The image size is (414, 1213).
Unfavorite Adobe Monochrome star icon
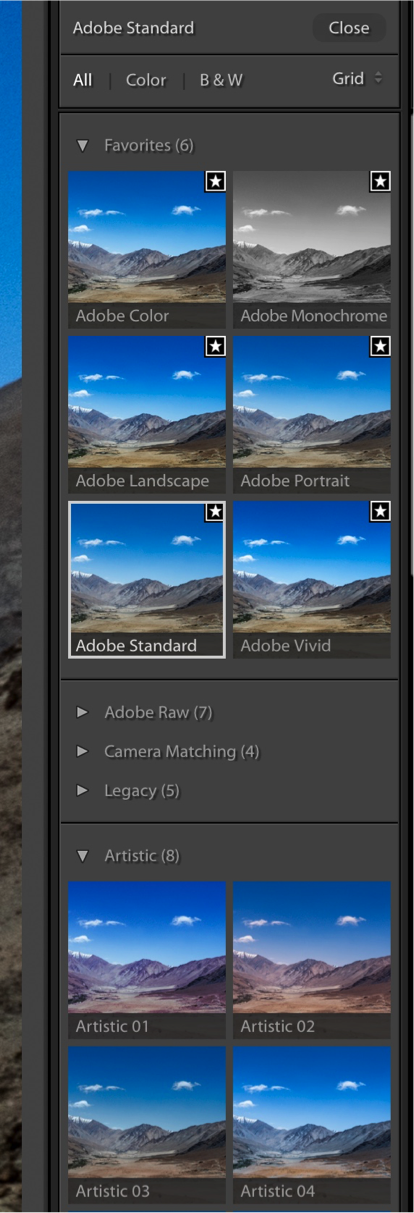point(380,181)
